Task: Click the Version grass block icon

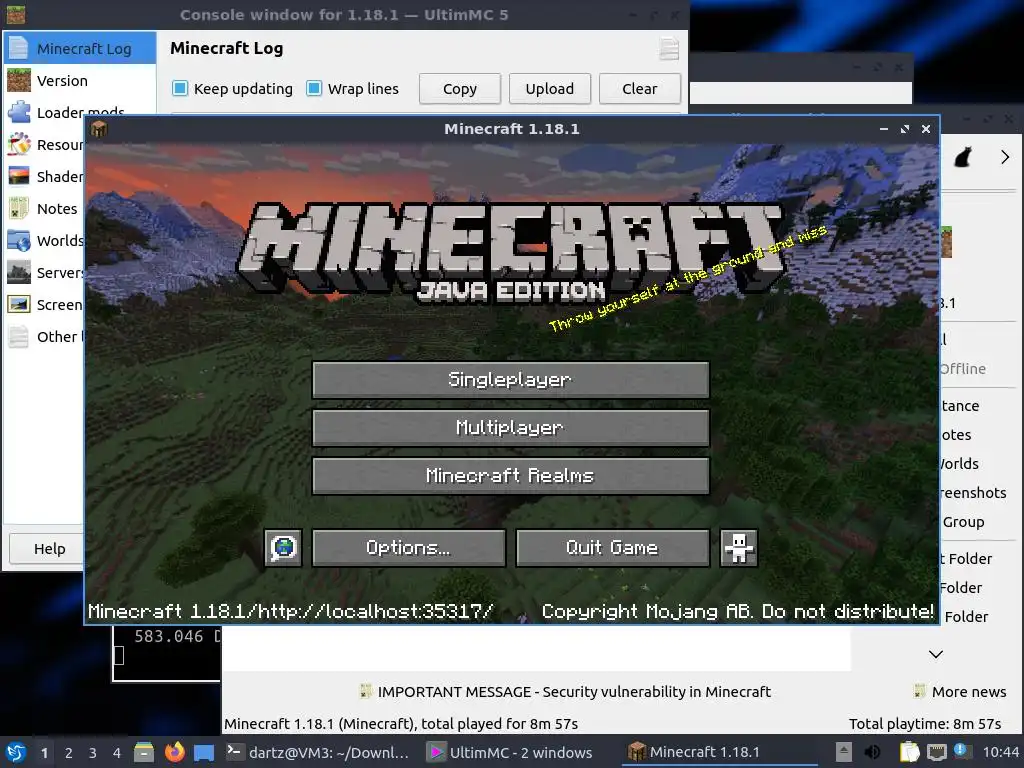Action: pos(19,80)
